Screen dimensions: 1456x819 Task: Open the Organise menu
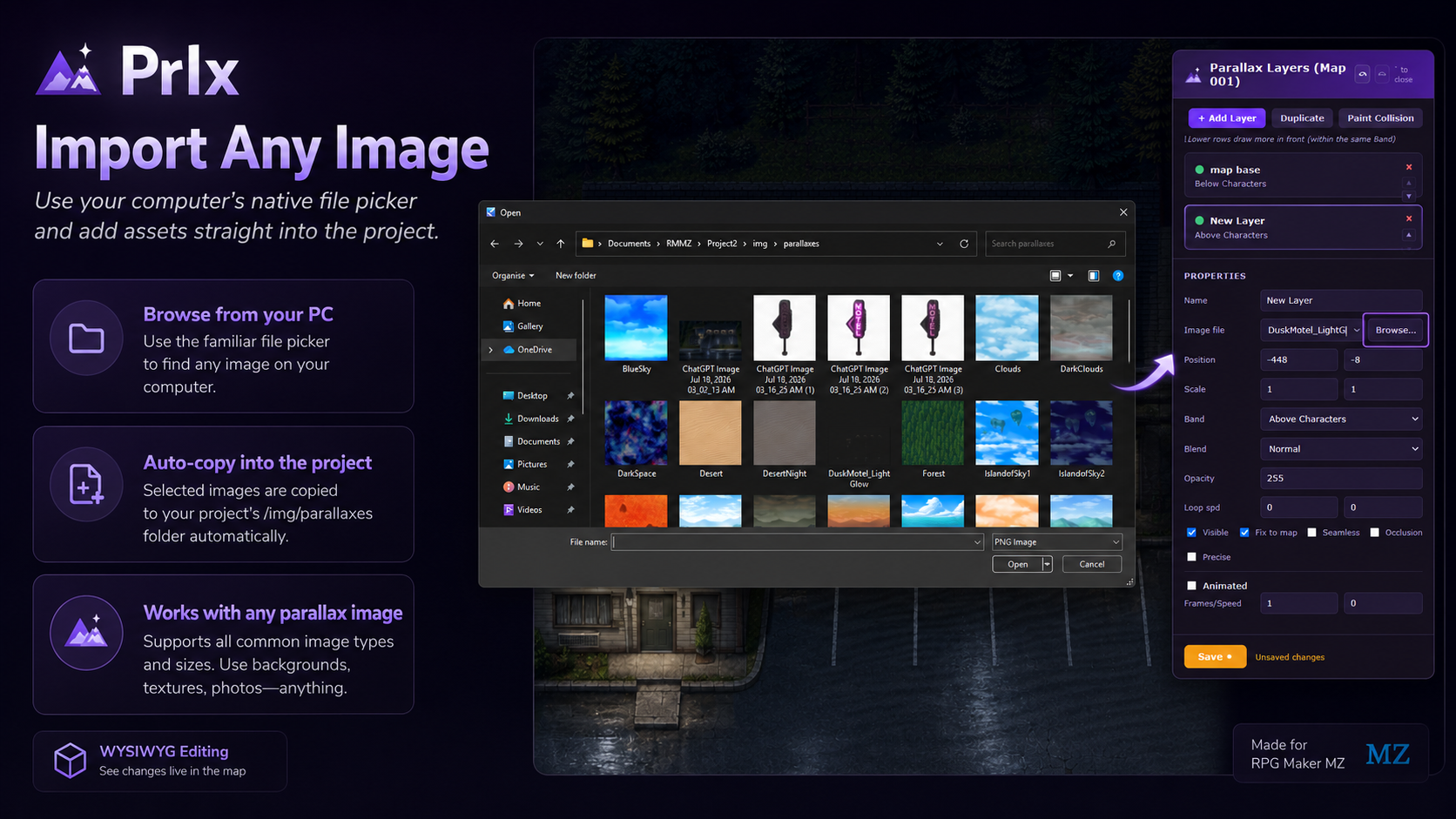(513, 276)
